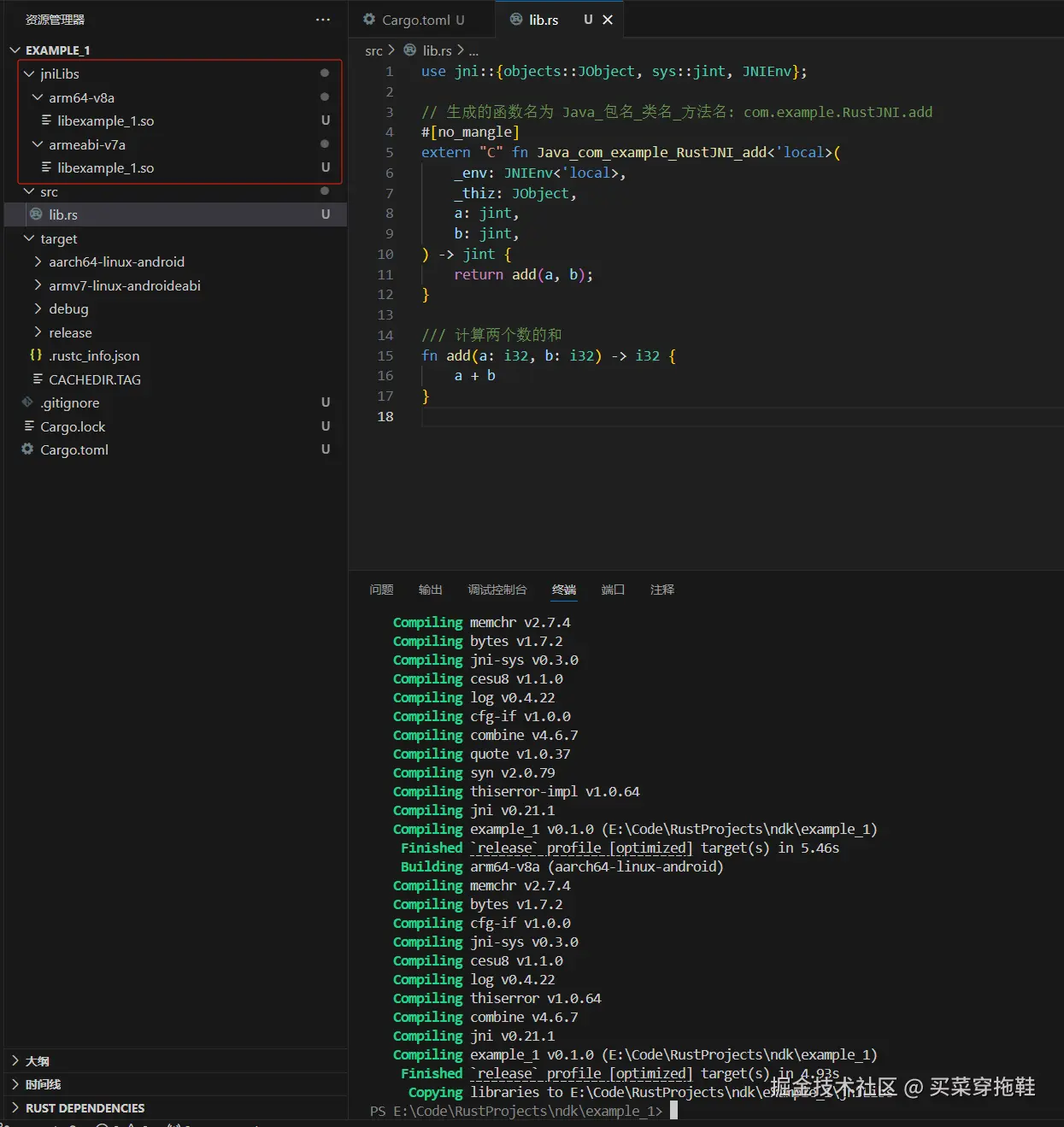This screenshot has height=1127, width=1064.
Task: Click the Cargo.lock file icon
Action: (x=29, y=426)
